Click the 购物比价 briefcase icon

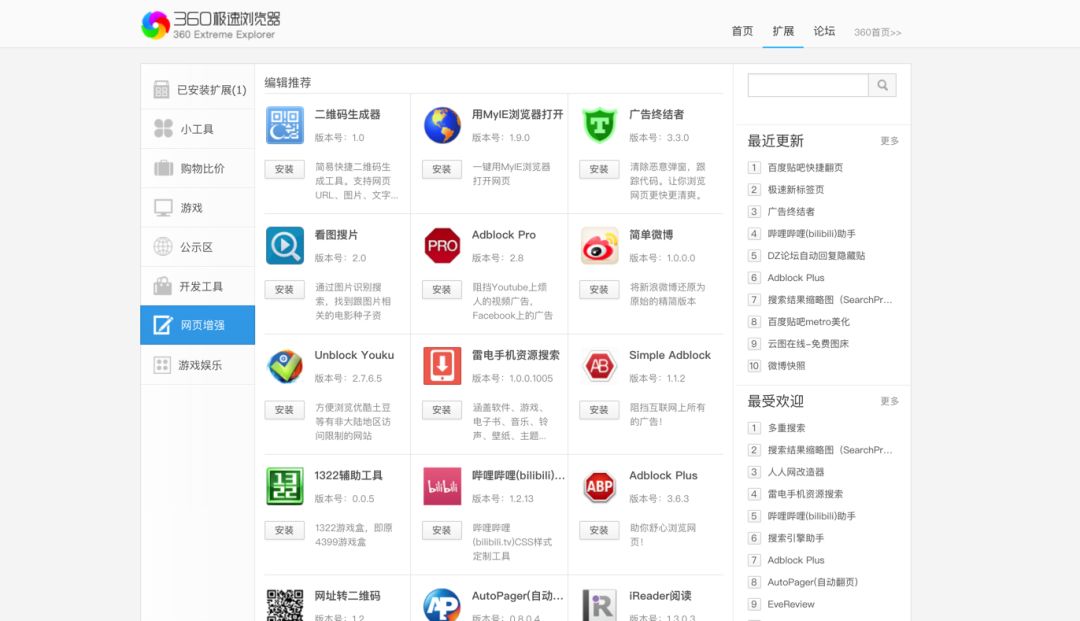(163, 168)
